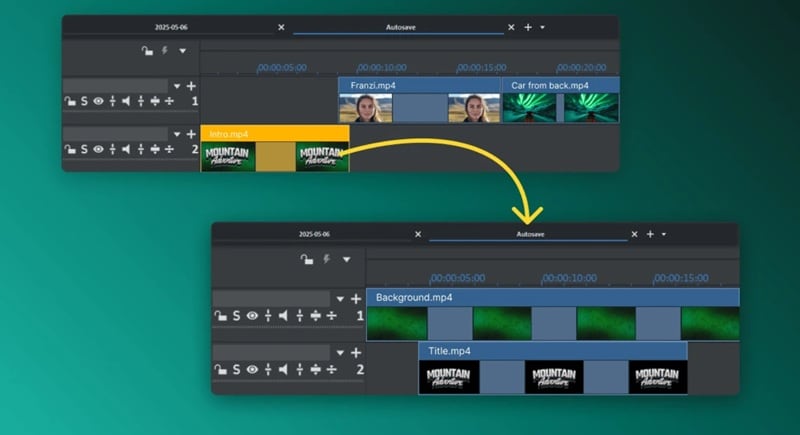
Task: Select the Franzi.mp4 clip title
Action: coord(373,85)
